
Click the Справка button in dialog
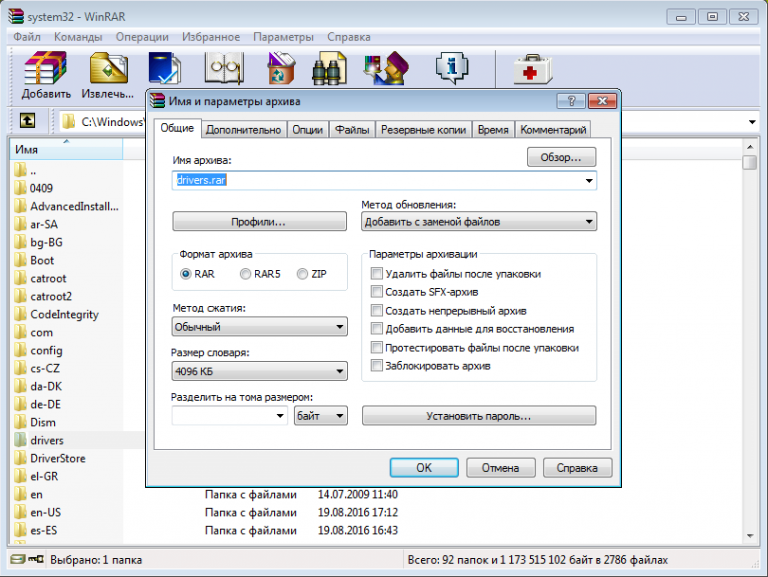577,468
